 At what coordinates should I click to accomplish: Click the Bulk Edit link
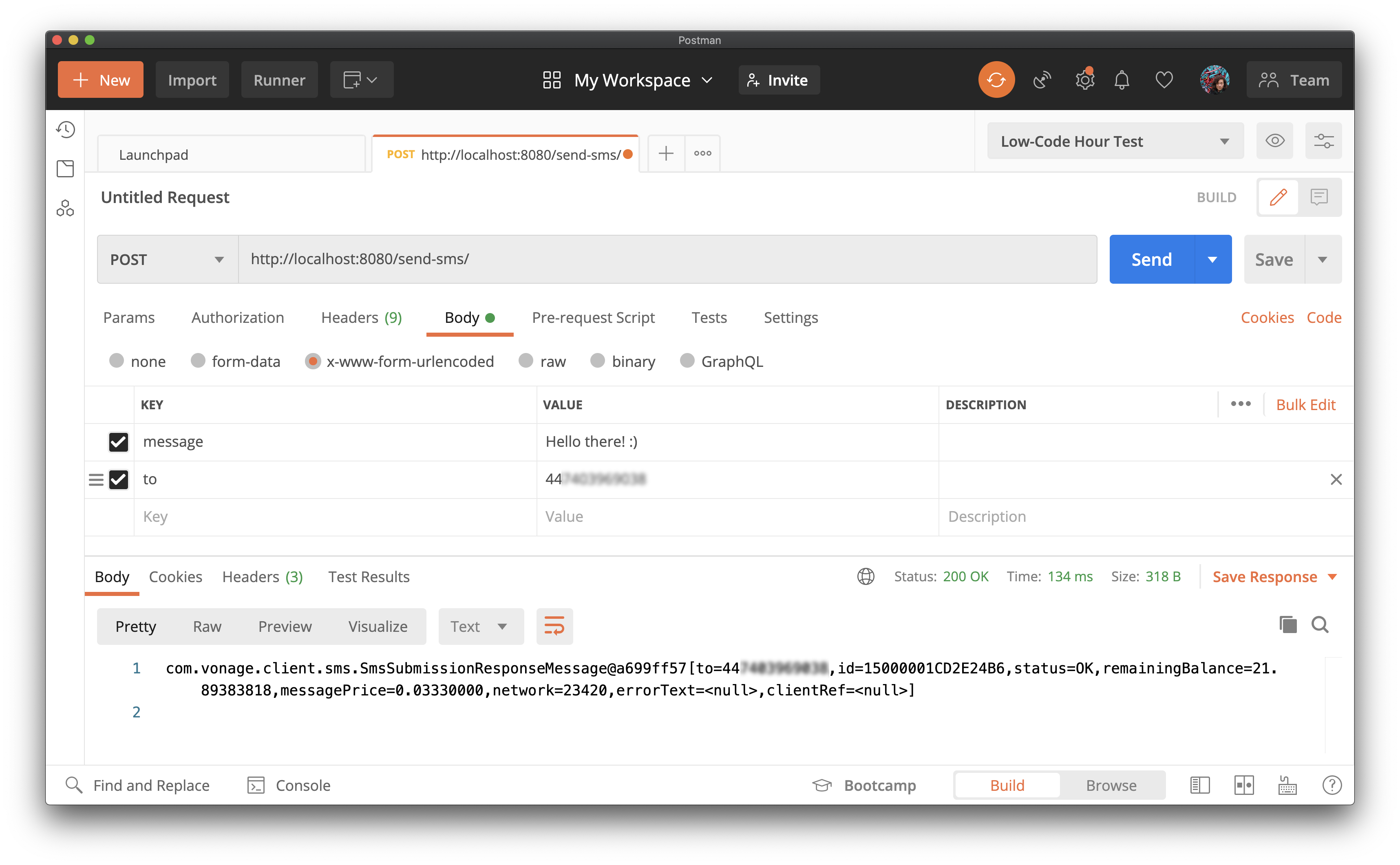[1305, 404]
